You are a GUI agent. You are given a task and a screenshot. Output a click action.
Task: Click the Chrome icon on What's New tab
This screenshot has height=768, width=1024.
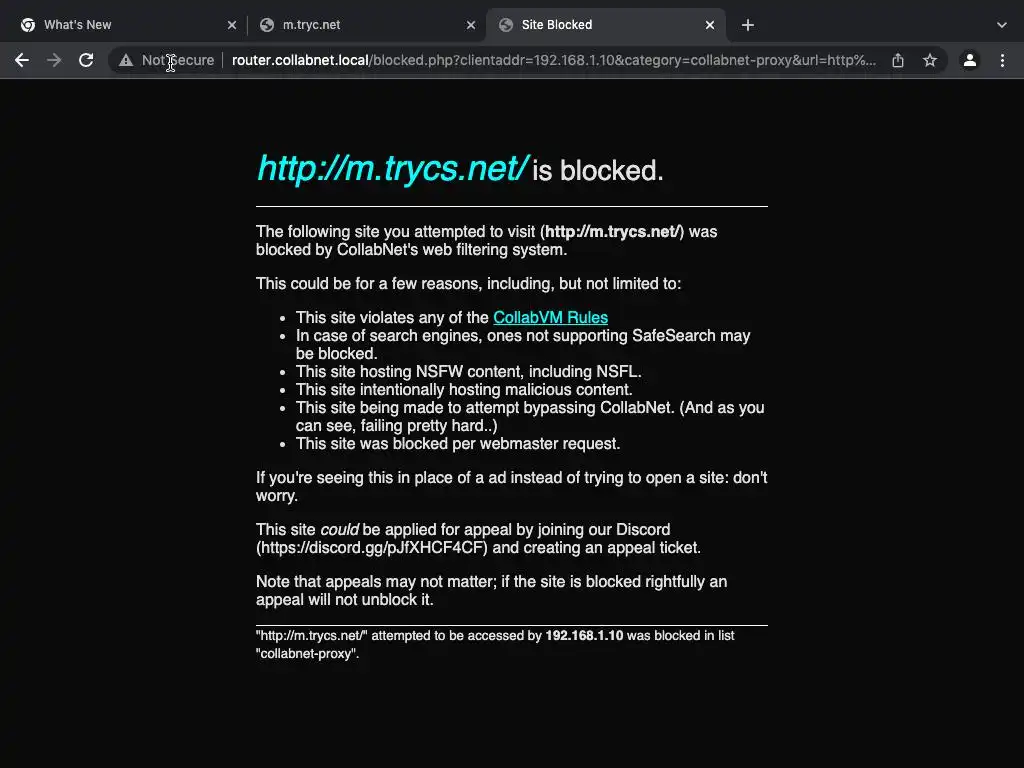tap(28, 25)
